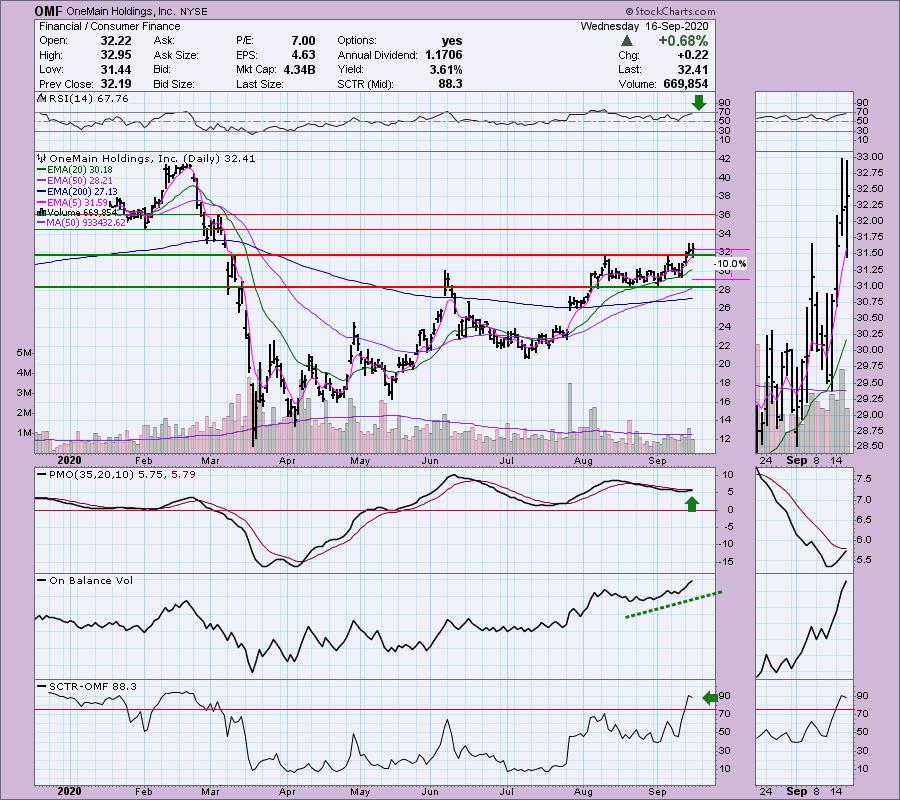Click the date Wednesday 16-Sep-2020
900x800 pixels.
click(x=645, y=26)
